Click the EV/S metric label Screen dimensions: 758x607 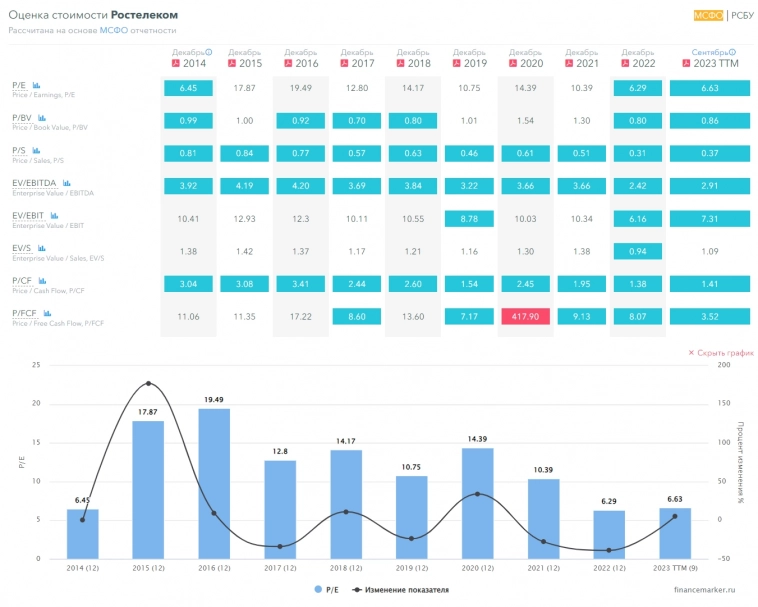point(21,247)
